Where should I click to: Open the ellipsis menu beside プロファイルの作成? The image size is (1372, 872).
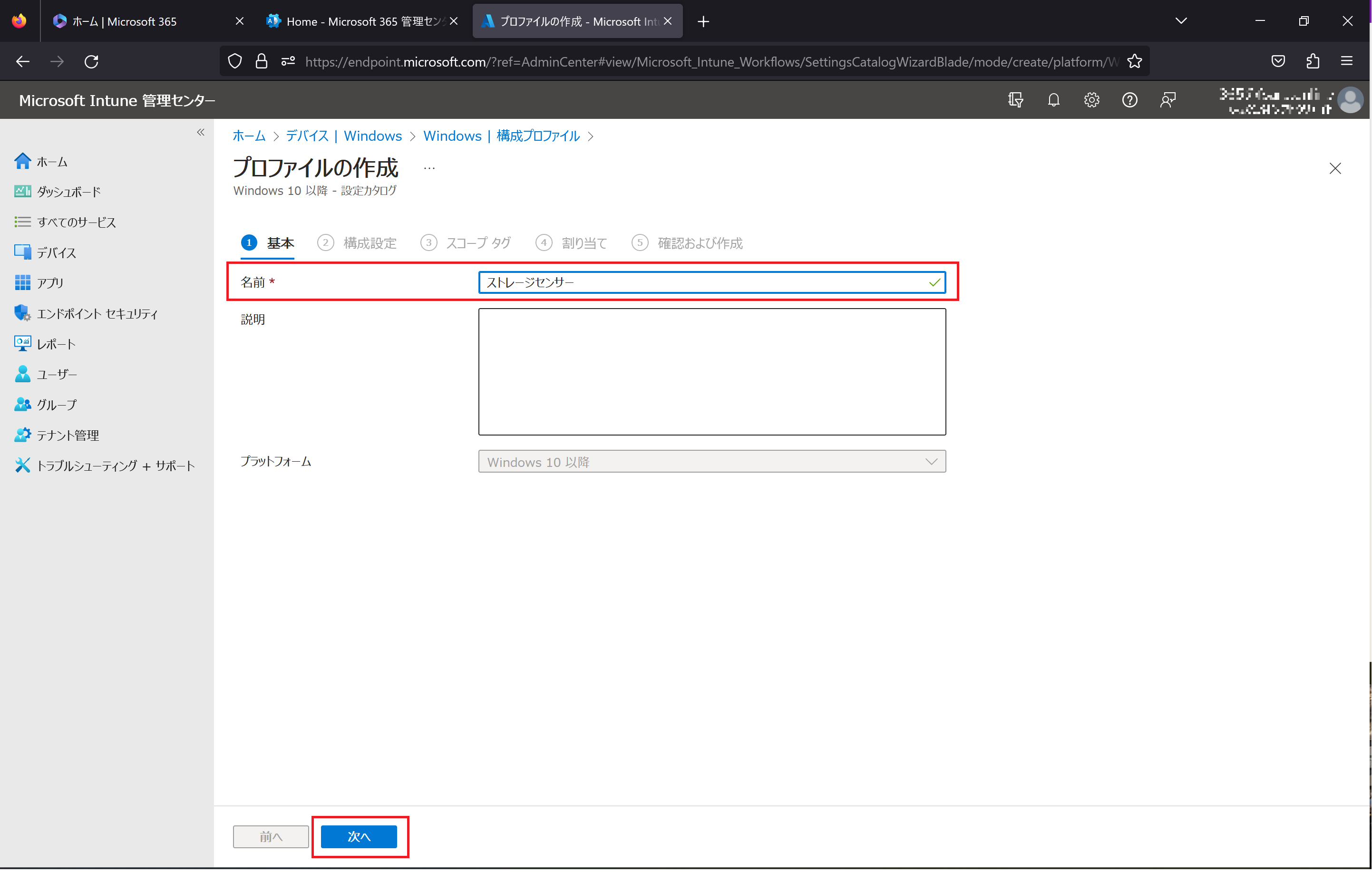pyautogui.click(x=429, y=169)
